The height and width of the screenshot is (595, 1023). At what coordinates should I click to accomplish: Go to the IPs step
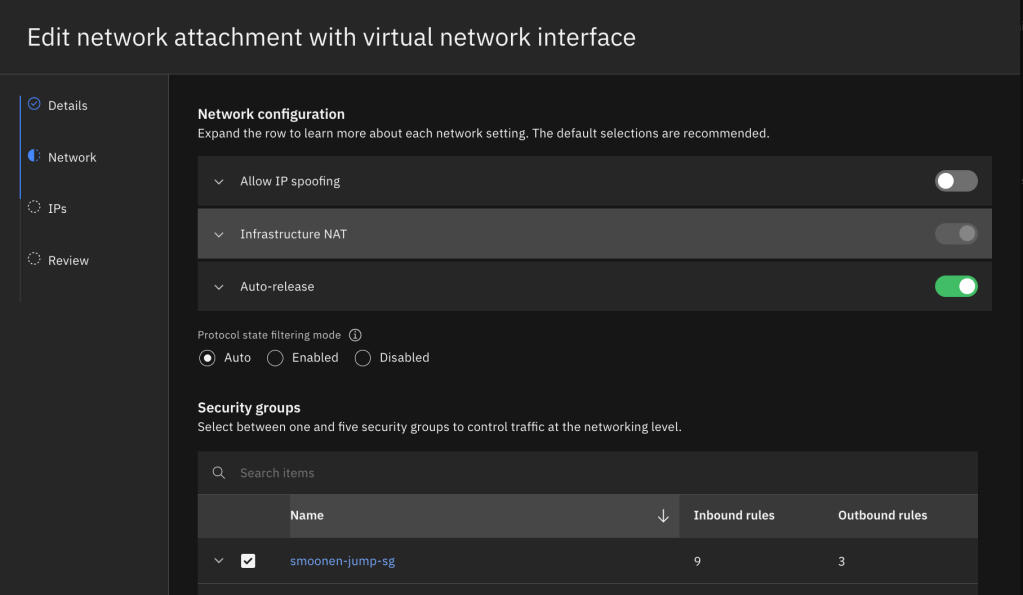point(57,208)
